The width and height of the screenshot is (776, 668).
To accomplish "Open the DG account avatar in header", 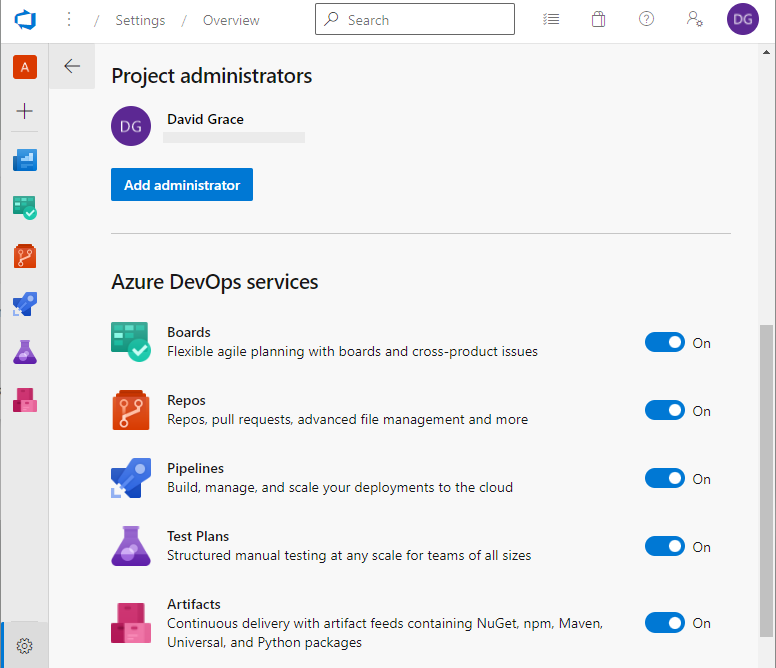I will pyautogui.click(x=742, y=19).
